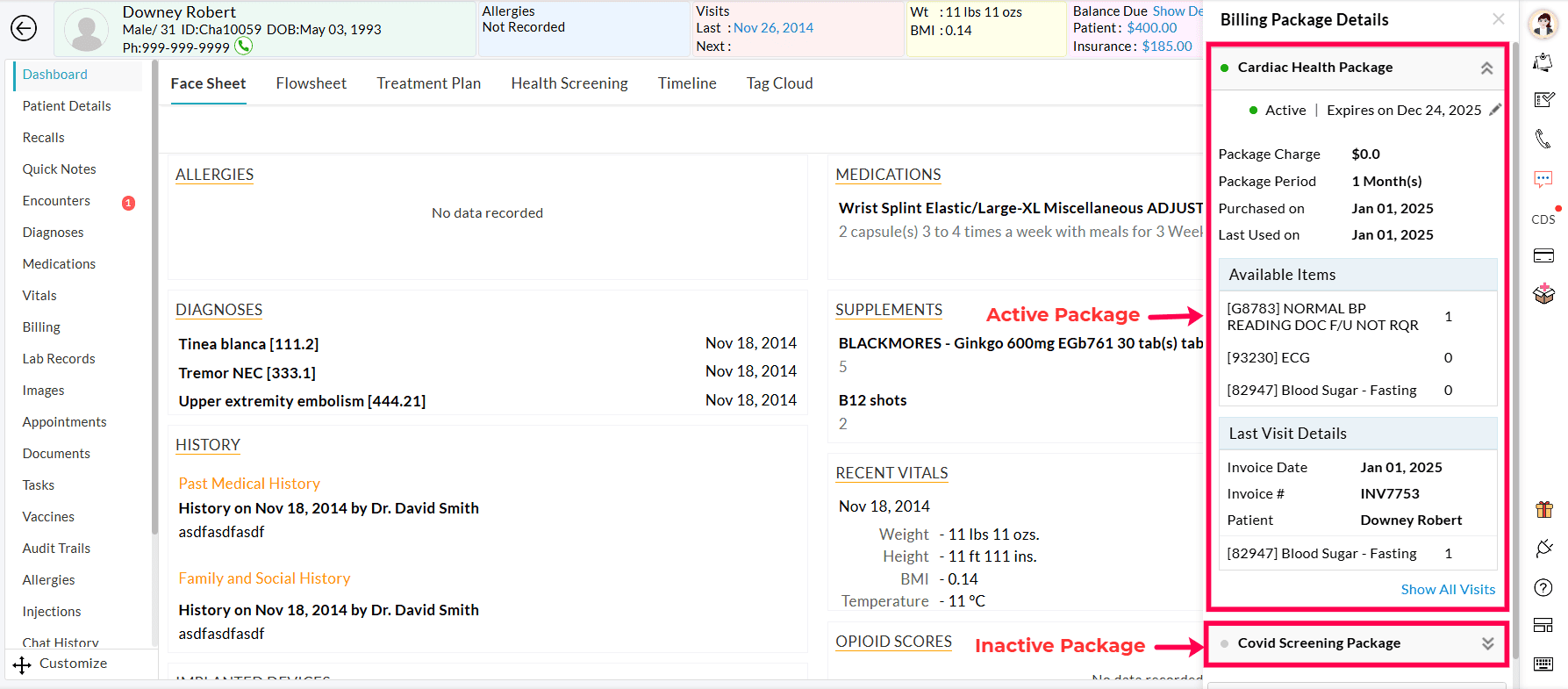This screenshot has width=1568, height=689.
Task: Open Billing in the left menu
Action: 41,327
